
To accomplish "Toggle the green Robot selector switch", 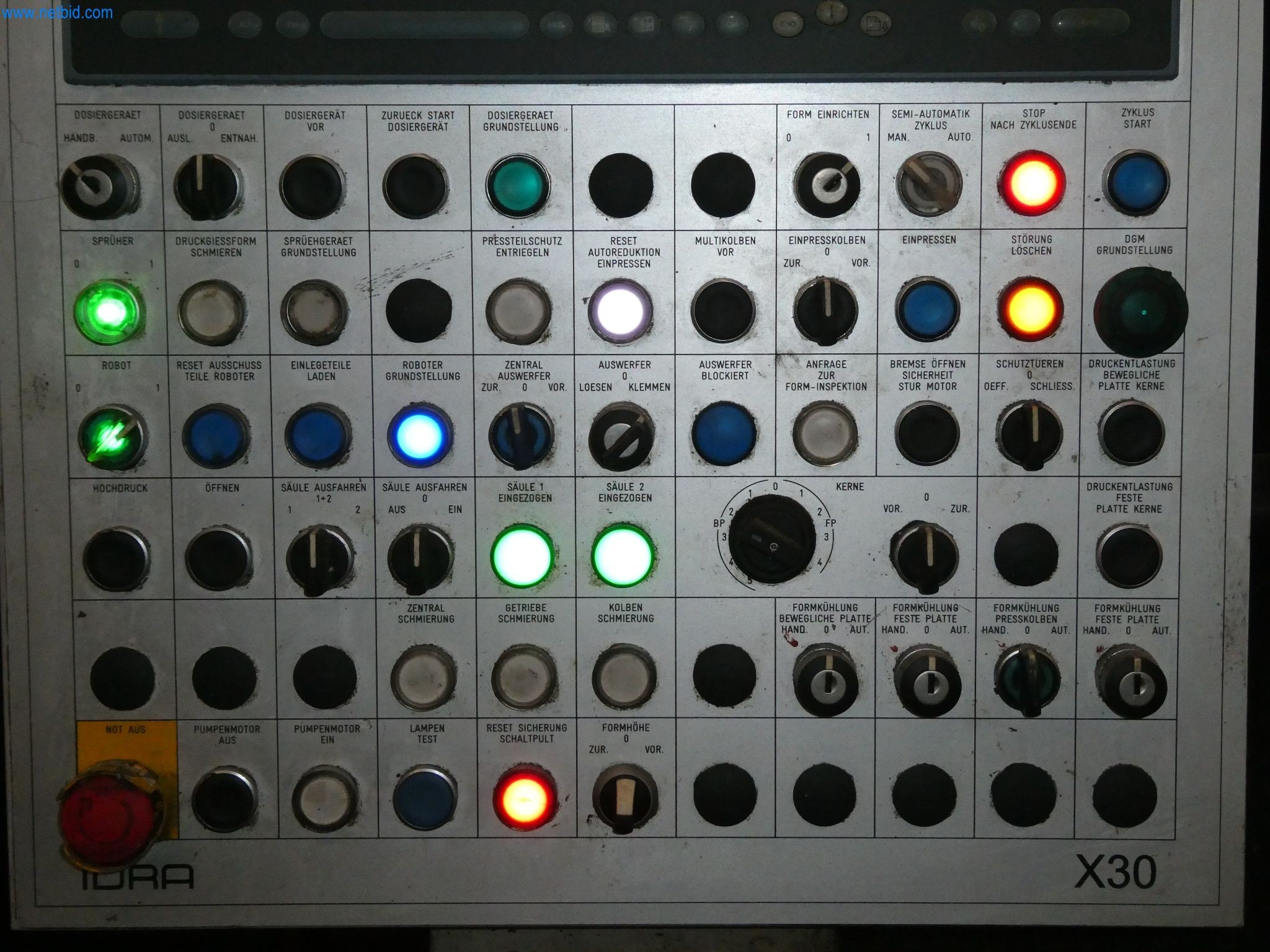I will pos(113,436).
